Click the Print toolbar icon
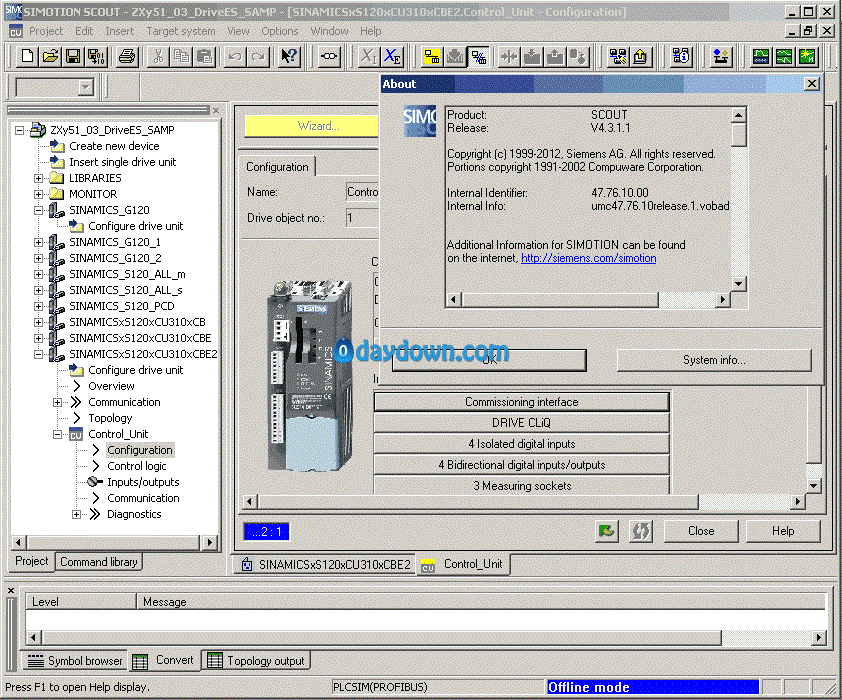Viewport: 842px width, 700px height. 127,56
